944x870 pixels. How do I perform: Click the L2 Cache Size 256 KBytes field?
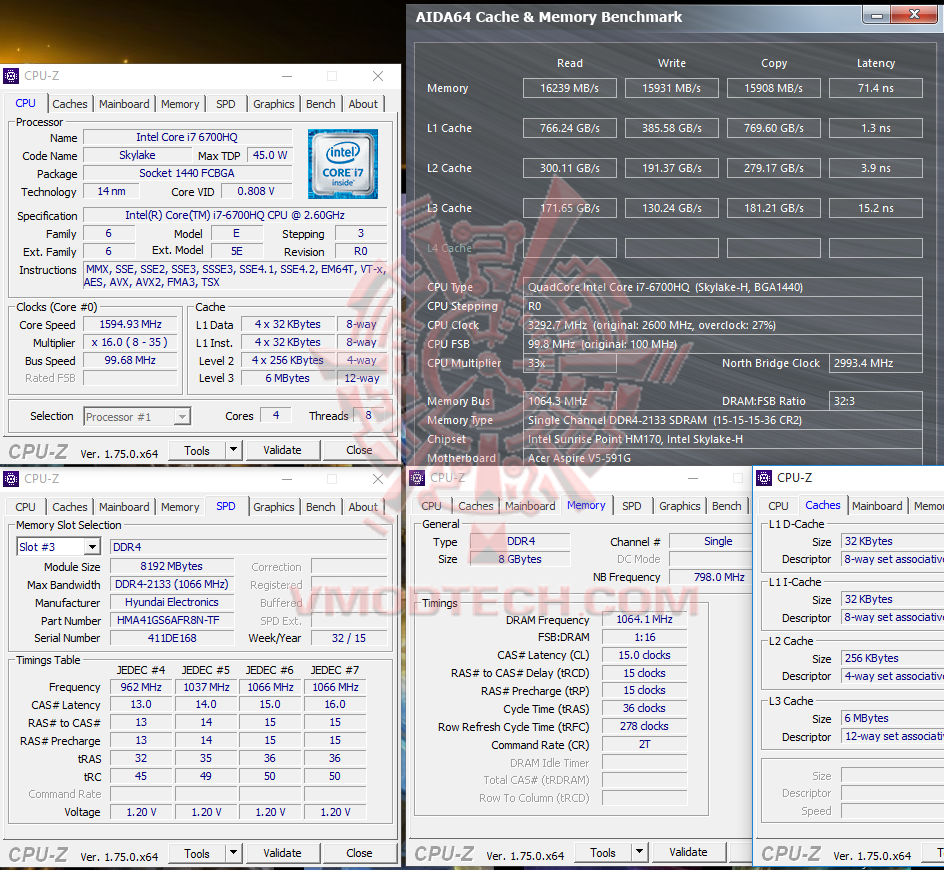(892, 658)
